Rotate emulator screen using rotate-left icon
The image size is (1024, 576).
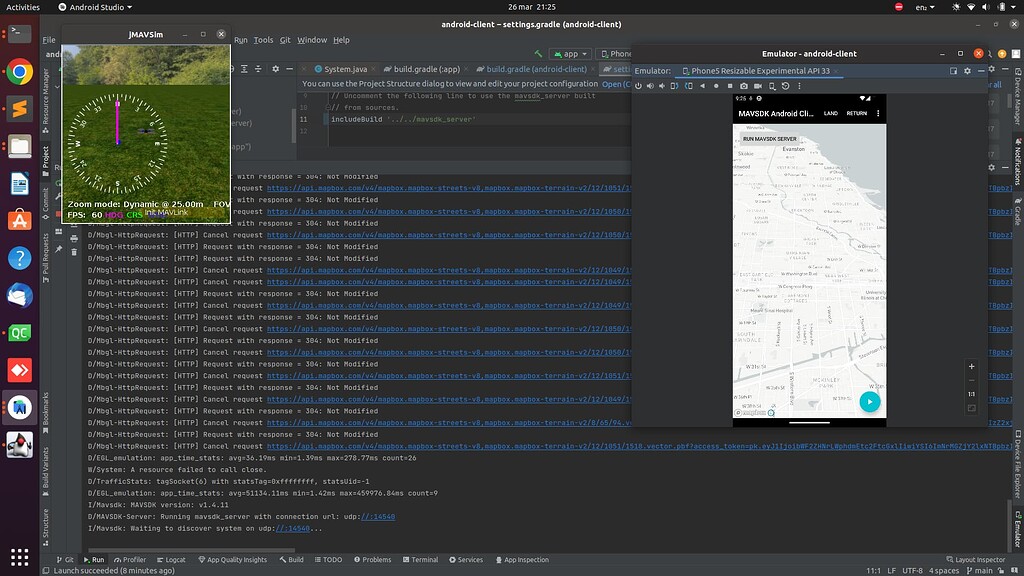(673, 86)
